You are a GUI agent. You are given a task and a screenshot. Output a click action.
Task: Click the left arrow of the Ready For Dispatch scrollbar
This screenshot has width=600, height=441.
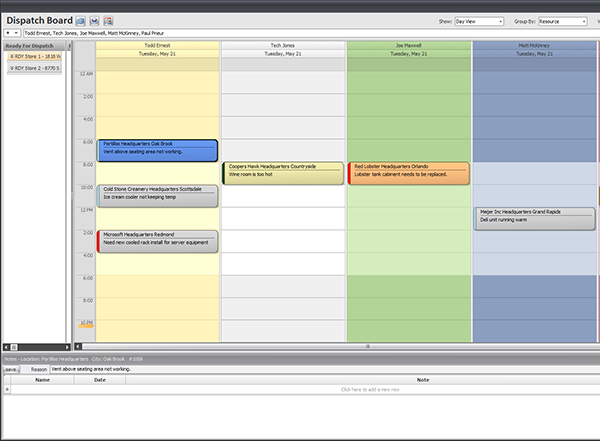click(x=6, y=347)
